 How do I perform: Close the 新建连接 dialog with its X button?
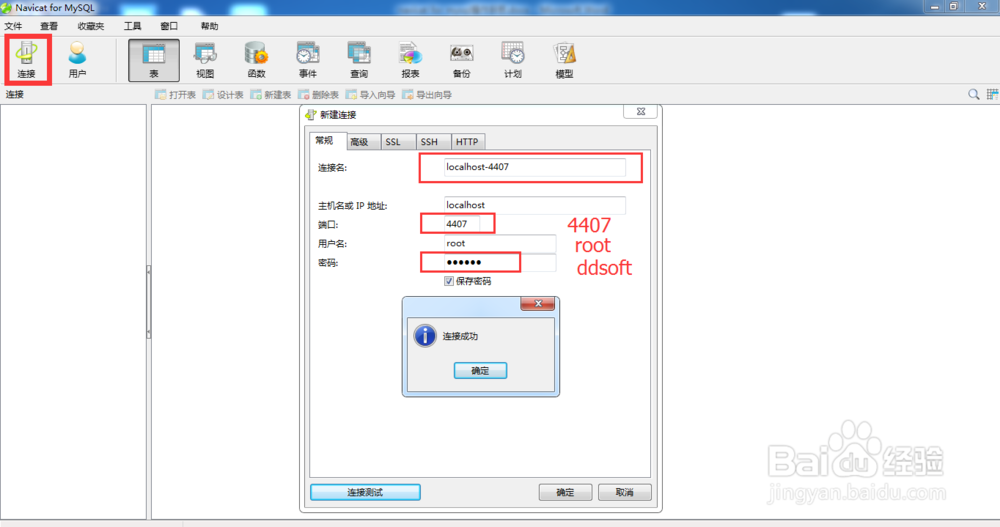[x=641, y=111]
